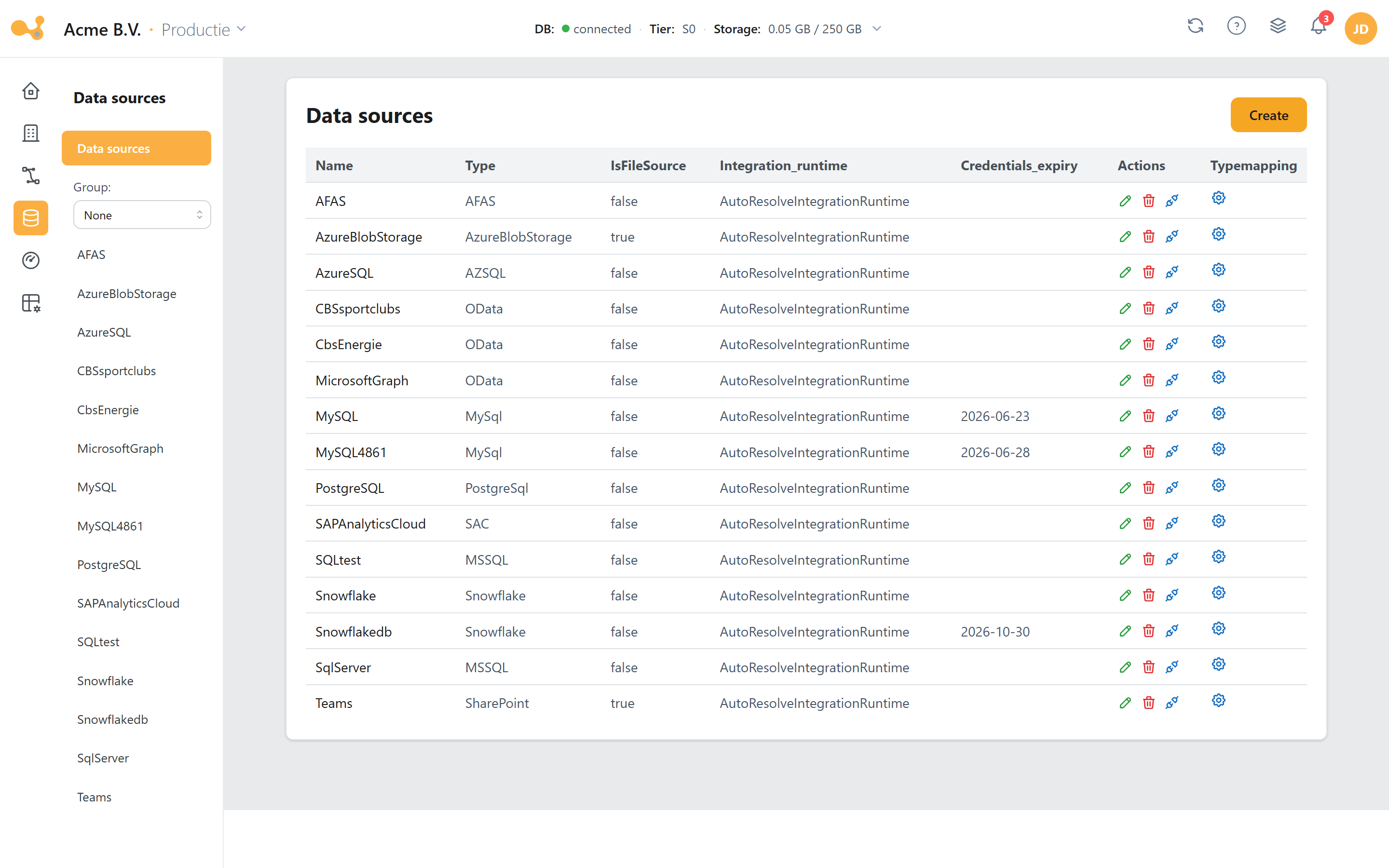
Task: Click the SharePoint type cell
Action: [496, 703]
